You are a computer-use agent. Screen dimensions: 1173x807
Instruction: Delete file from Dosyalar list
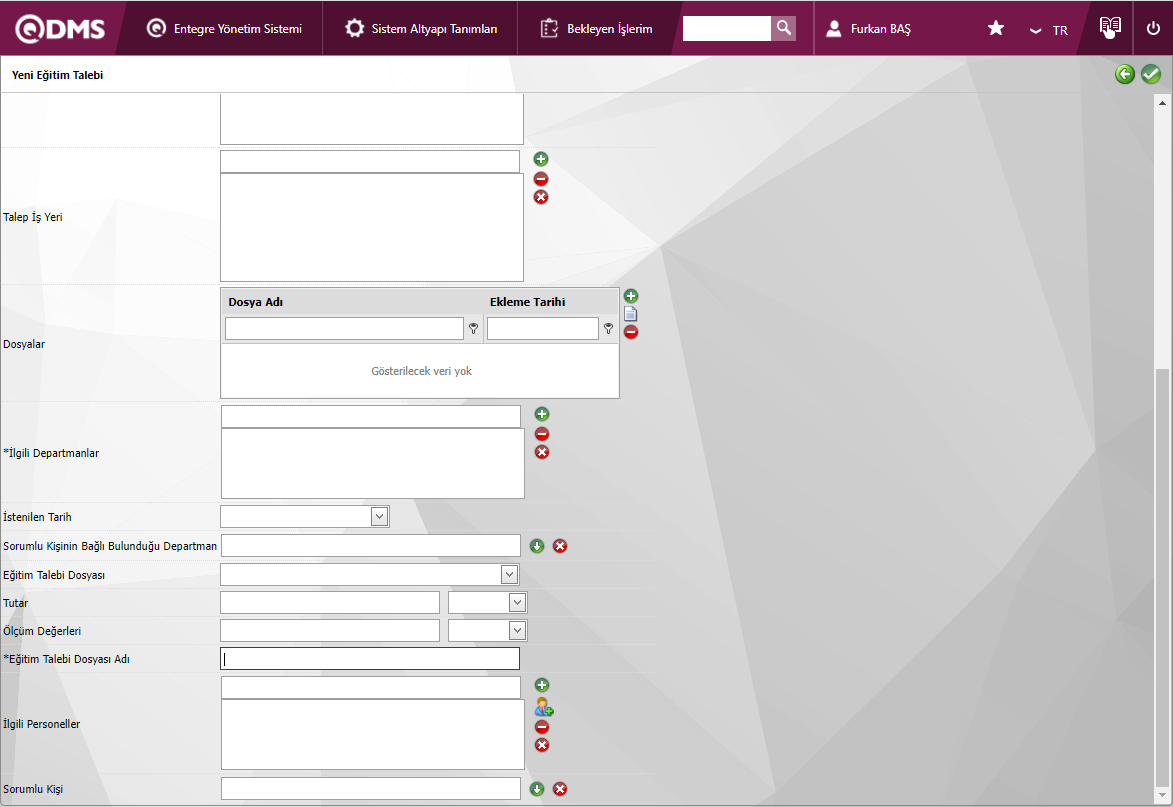point(631,332)
